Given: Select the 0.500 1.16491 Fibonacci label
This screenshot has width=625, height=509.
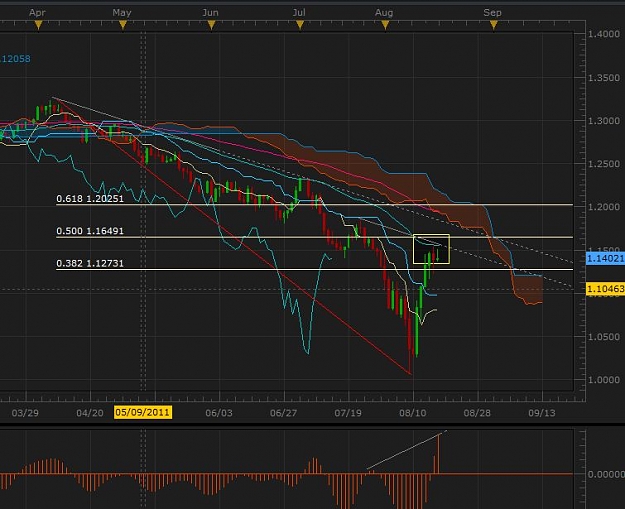Looking at the screenshot, I should click(x=90, y=231).
